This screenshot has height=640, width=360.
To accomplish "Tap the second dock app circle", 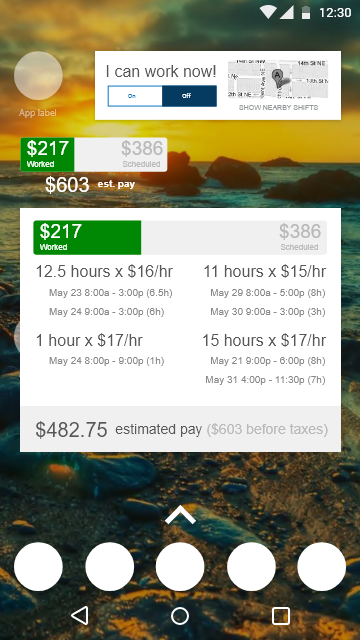I will 109,567.
